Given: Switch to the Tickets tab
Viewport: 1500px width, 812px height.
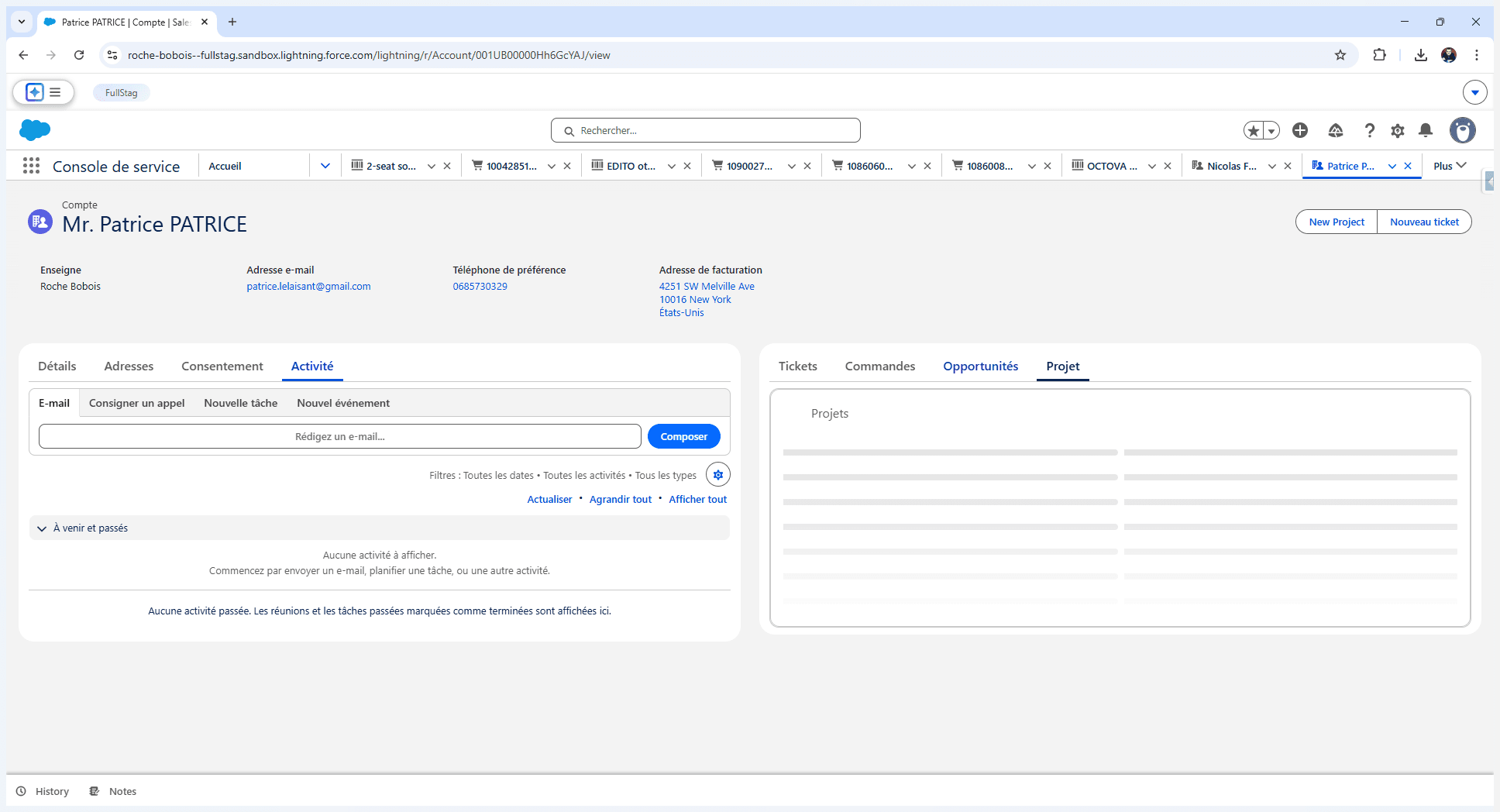Looking at the screenshot, I should pyautogui.click(x=798, y=366).
